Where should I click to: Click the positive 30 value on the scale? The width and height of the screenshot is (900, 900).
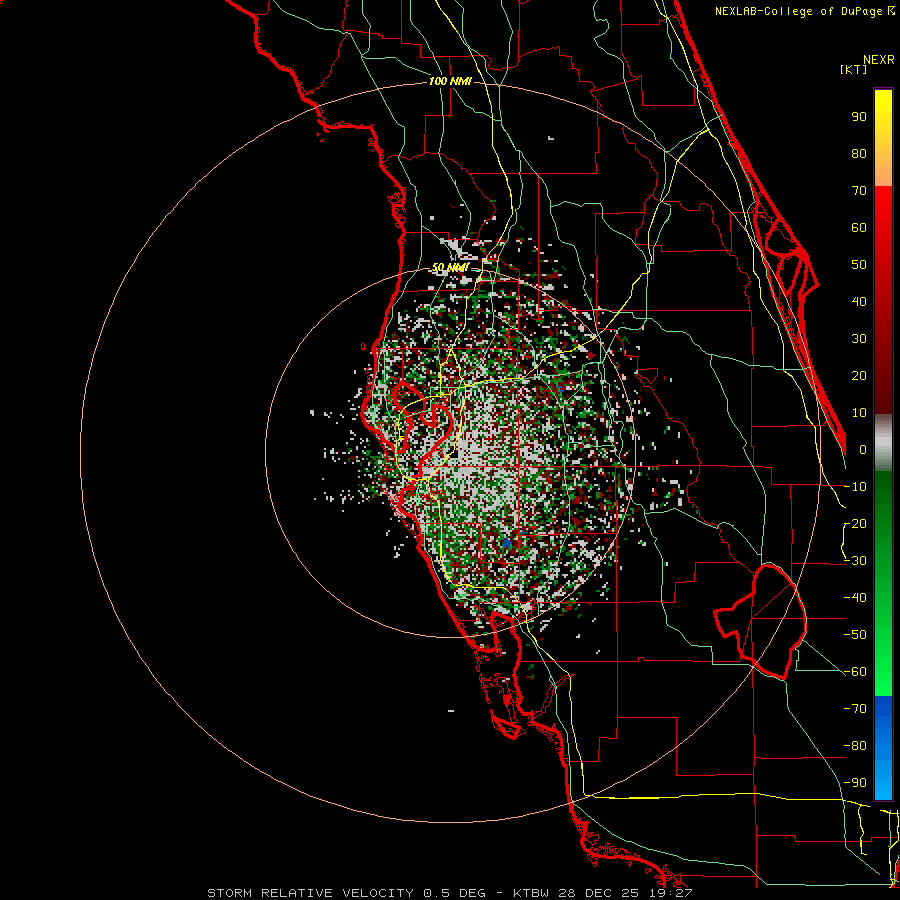pos(859,339)
